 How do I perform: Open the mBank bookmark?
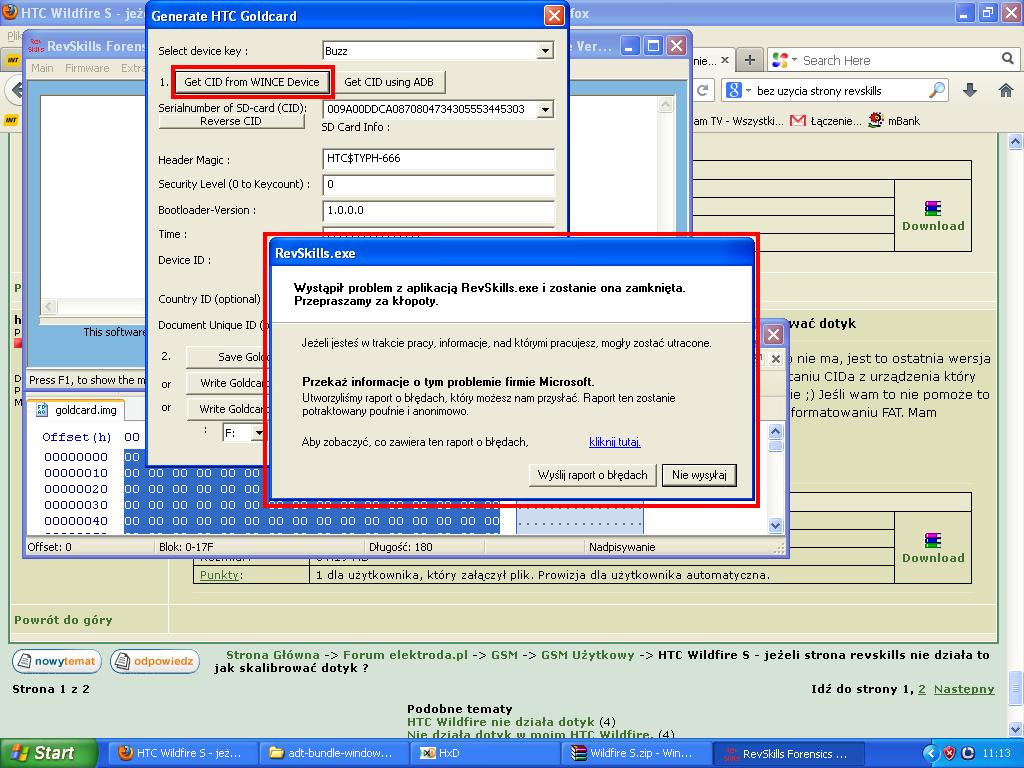pyautogui.click(x=894, y=121)
